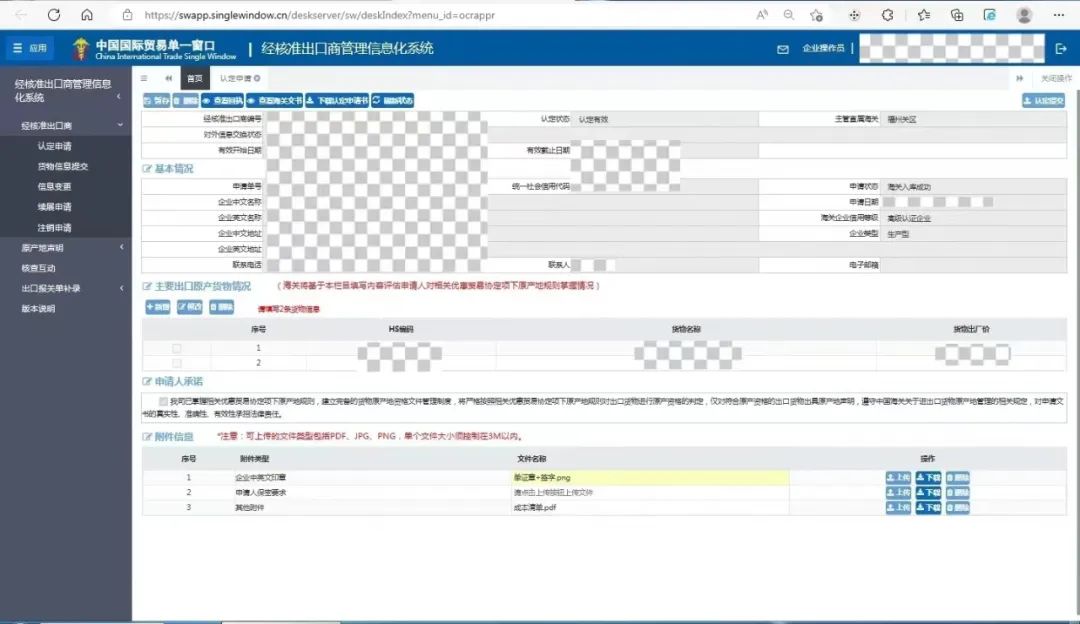
Task: Open 货物信息提交 in the sidebar
Action: (x=63, y=166)
